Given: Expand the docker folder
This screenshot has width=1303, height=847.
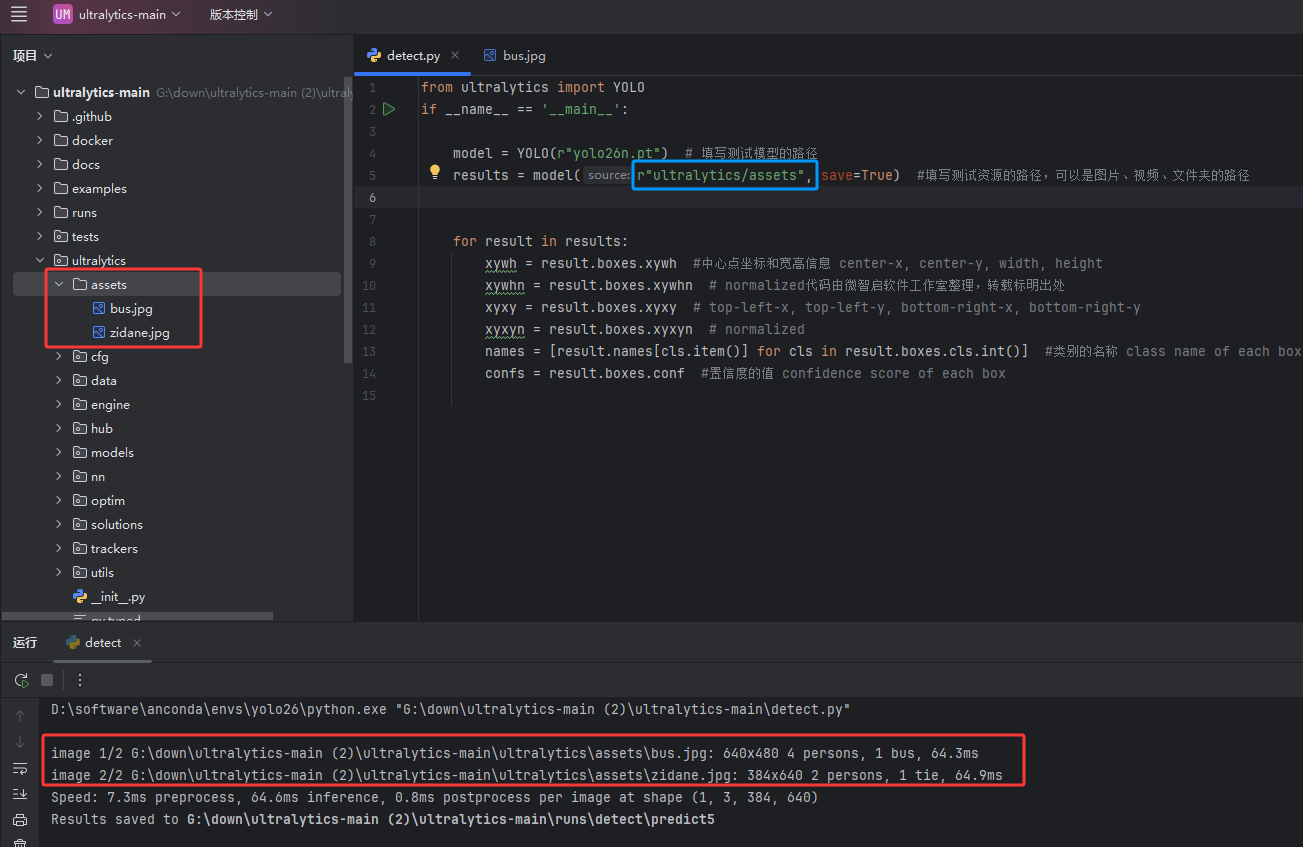Looking at the screenshot, I should (40, 140).
